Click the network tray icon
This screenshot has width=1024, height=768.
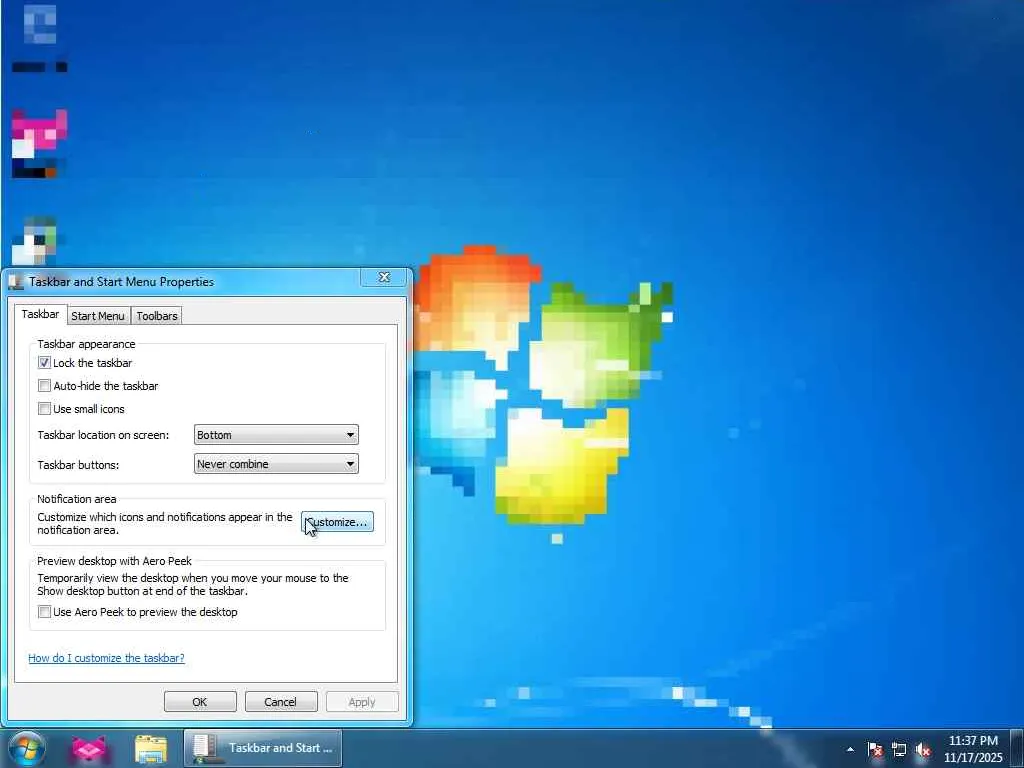899,749
